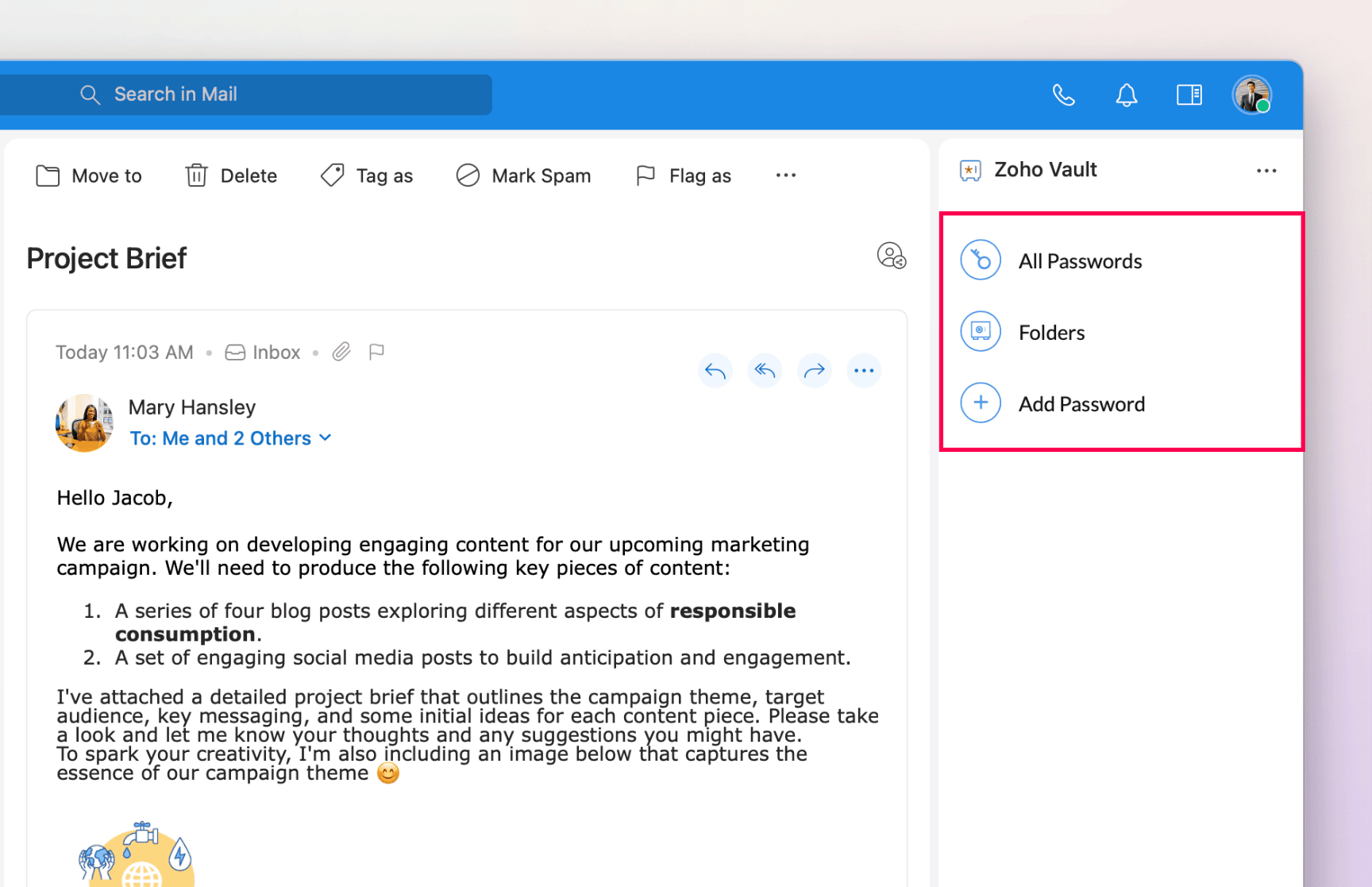Screen dimensions: 1372x887
Task: Click the Mark Spam circle icon
Action: click(x=468, y=175)
